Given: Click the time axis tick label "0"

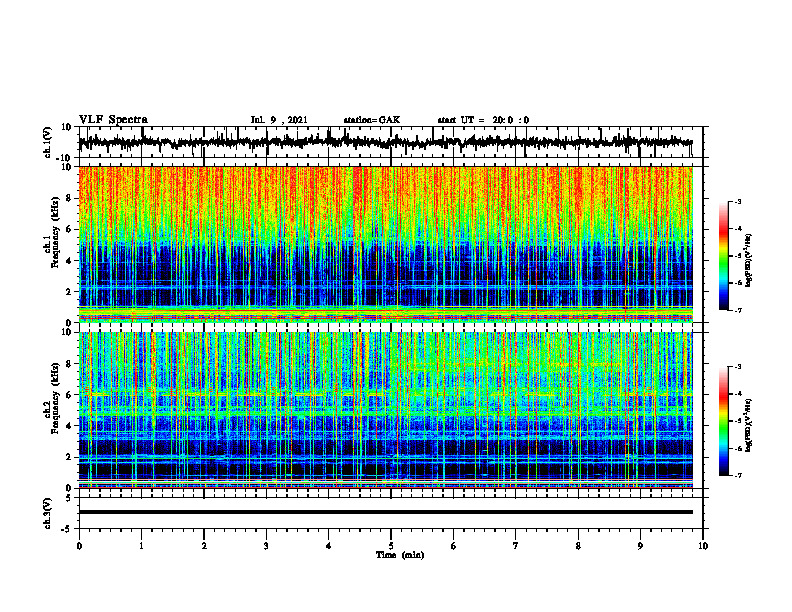Looking at the screenshot, I should point(79,546).
